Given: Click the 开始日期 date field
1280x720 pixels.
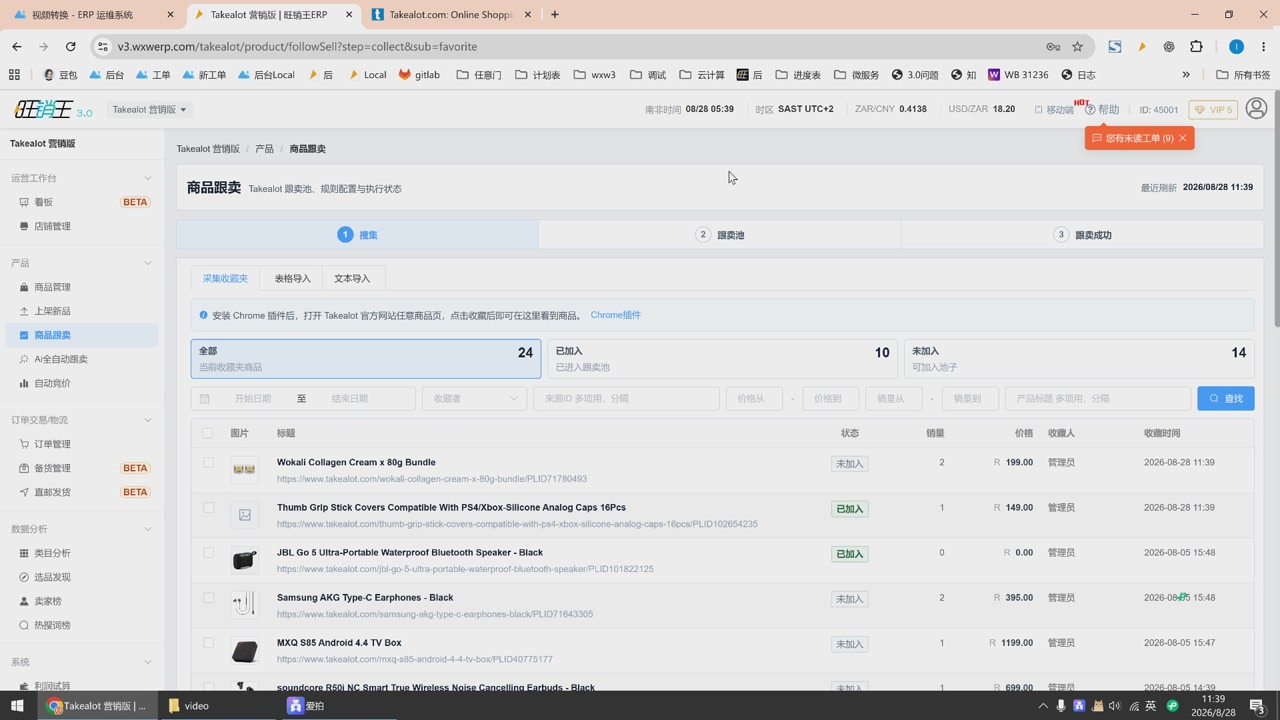Looking at the screenshot, I should [x=253, y=398].
